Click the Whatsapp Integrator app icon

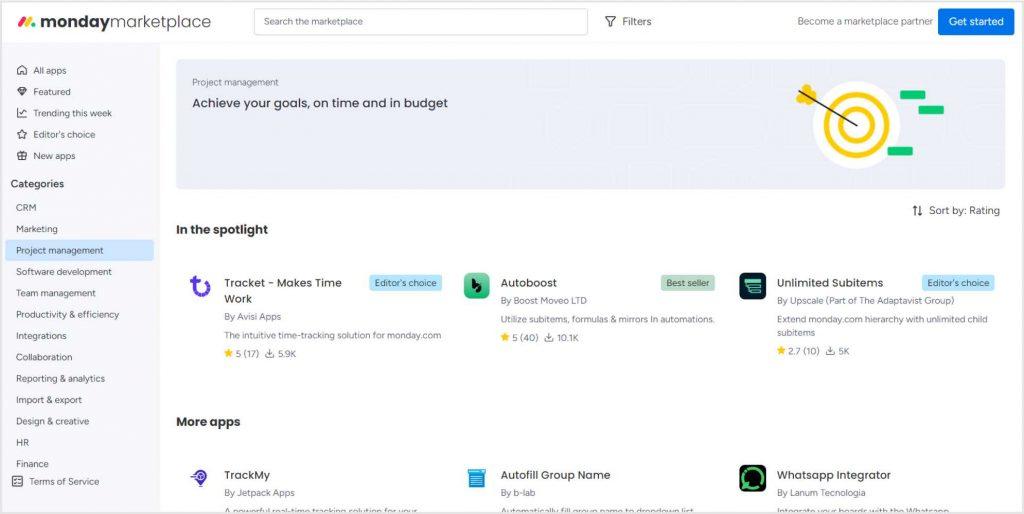click(752, 478)
